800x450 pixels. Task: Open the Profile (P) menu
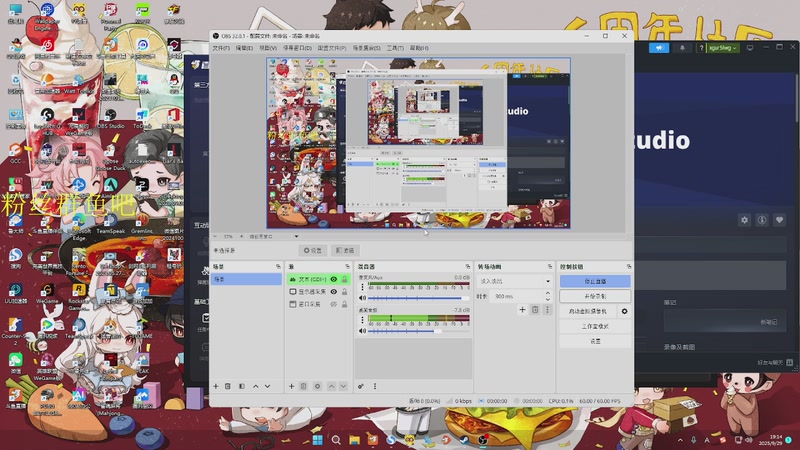[332, 48]
